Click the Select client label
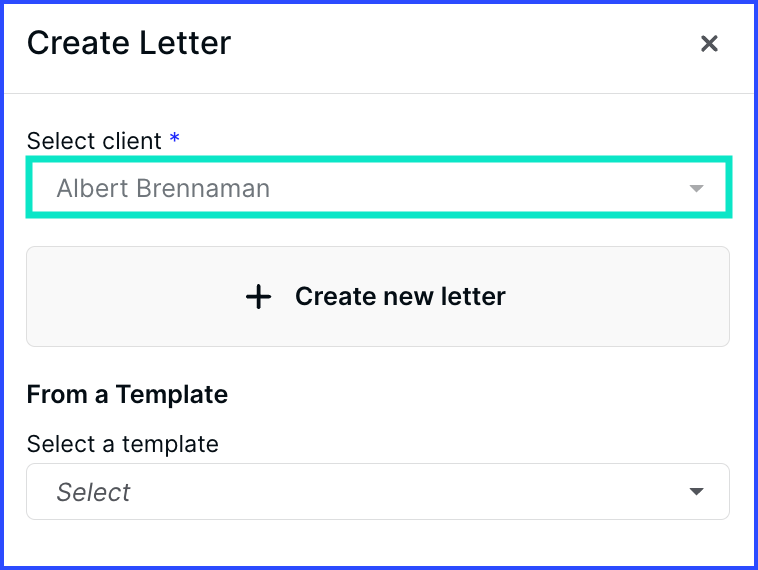Viewport: 758px width, 570px height. pos(94,141)
